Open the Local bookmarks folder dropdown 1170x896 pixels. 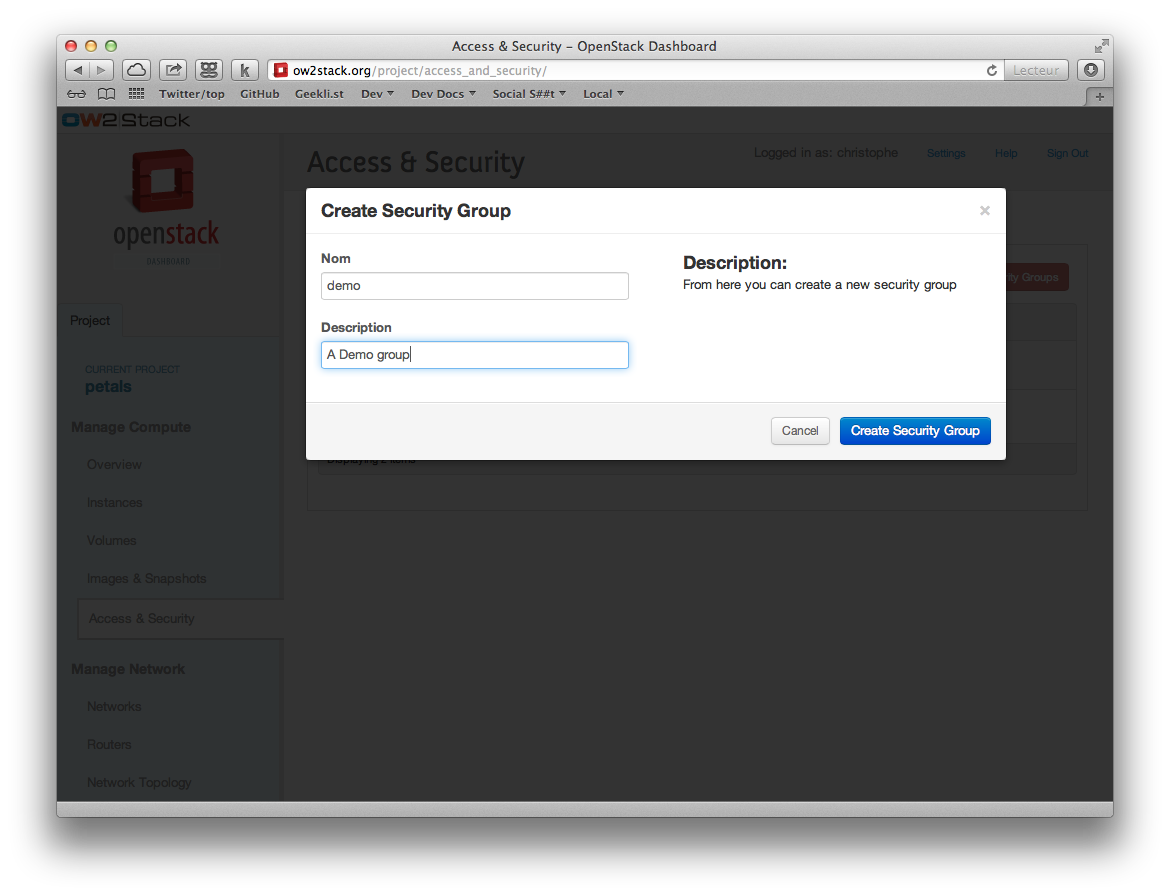(x=603, y=94)
